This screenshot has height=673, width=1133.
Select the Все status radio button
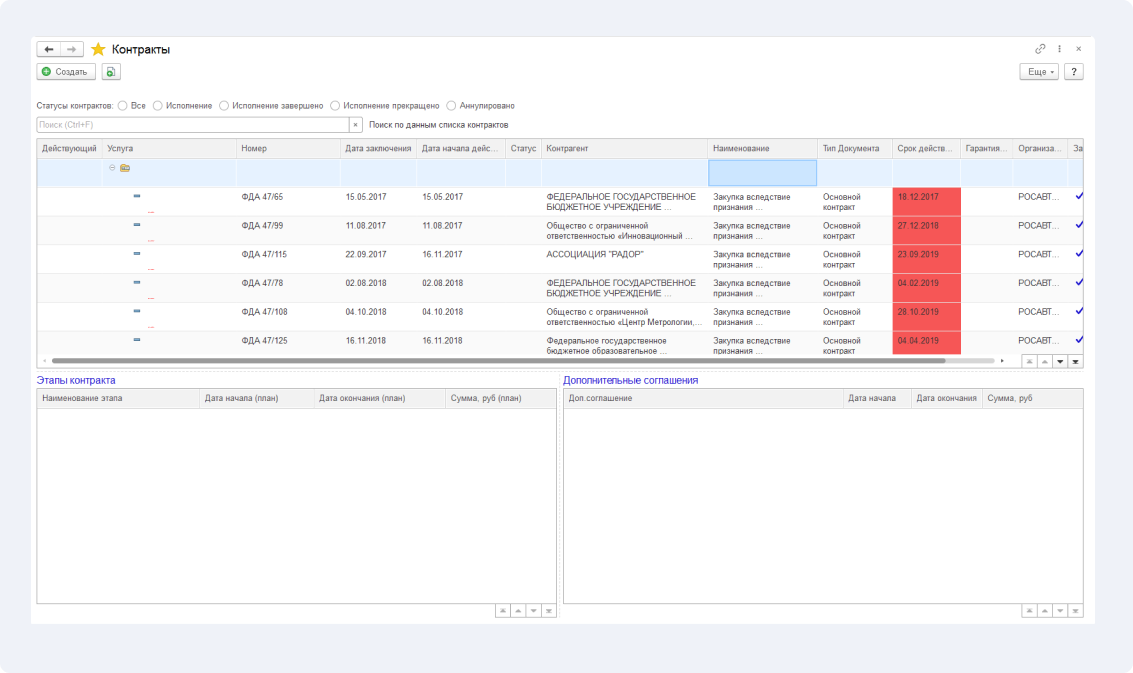coord(123,106)
